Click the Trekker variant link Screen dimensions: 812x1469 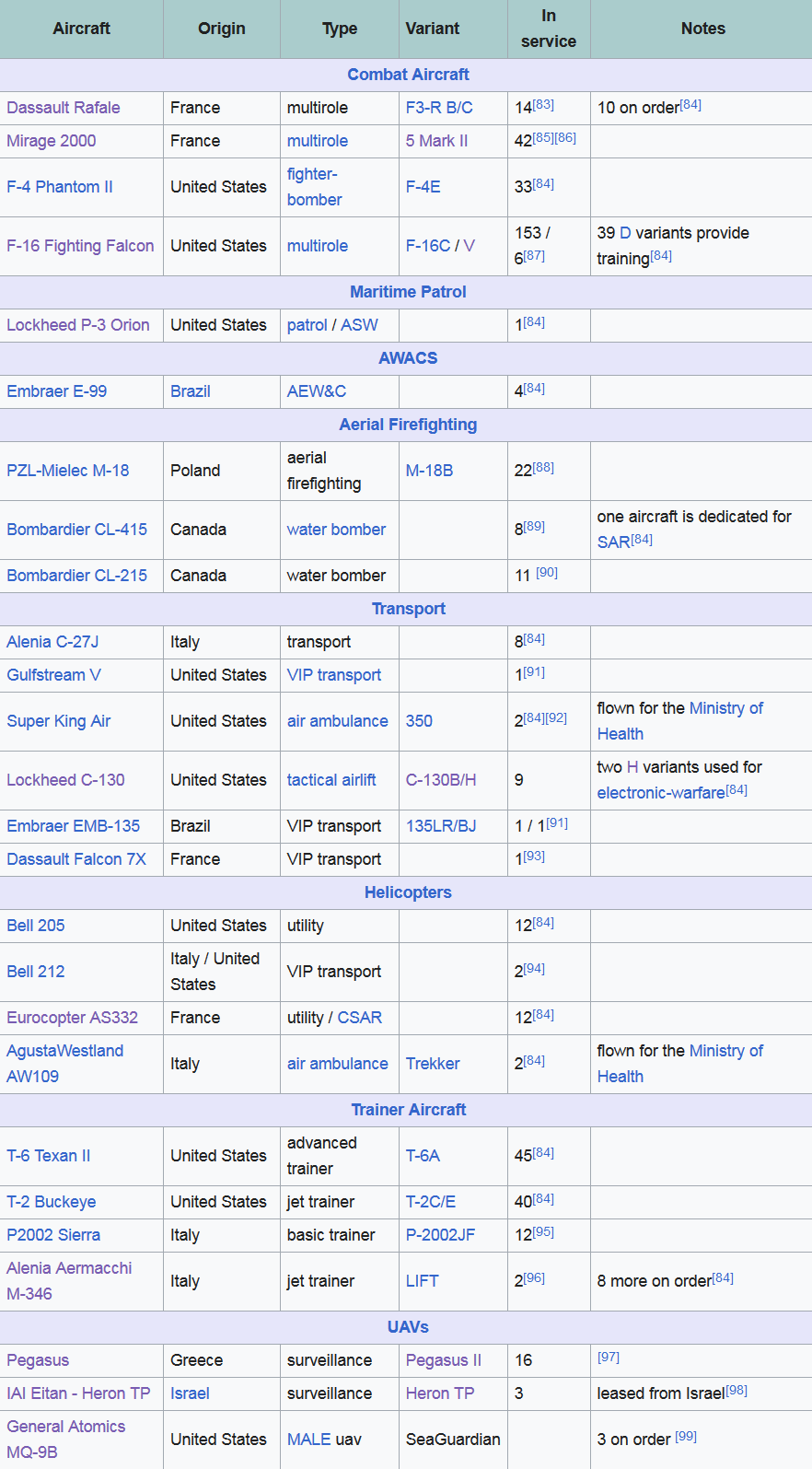pyautogui.click(x=433, y=1064)
